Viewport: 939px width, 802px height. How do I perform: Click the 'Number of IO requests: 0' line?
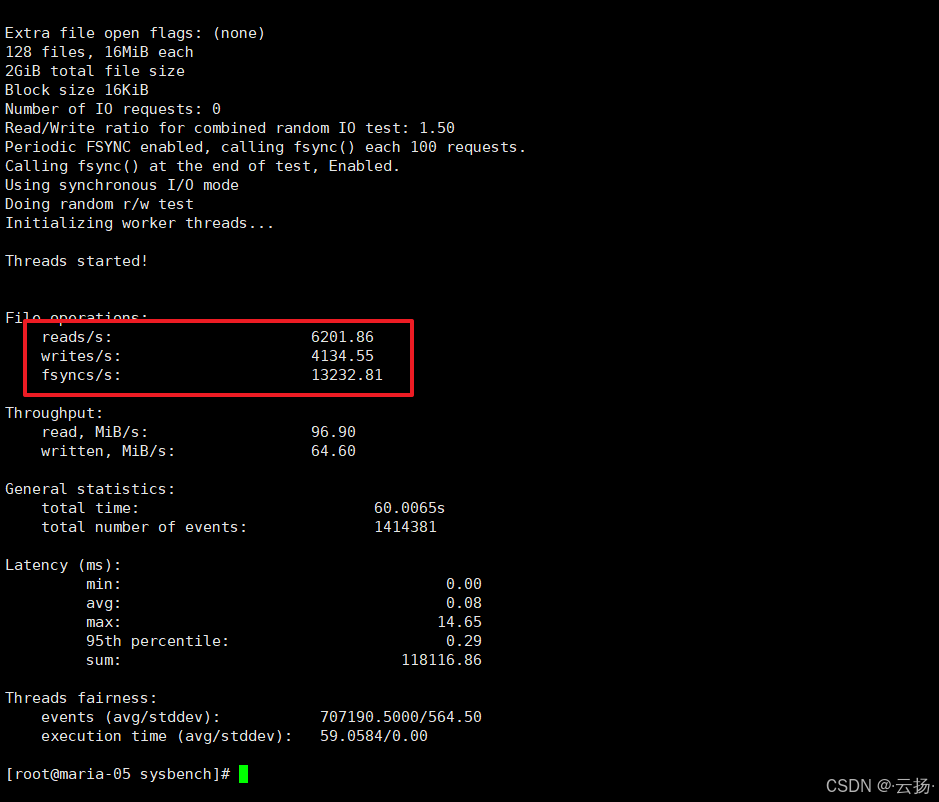[113, 109]
